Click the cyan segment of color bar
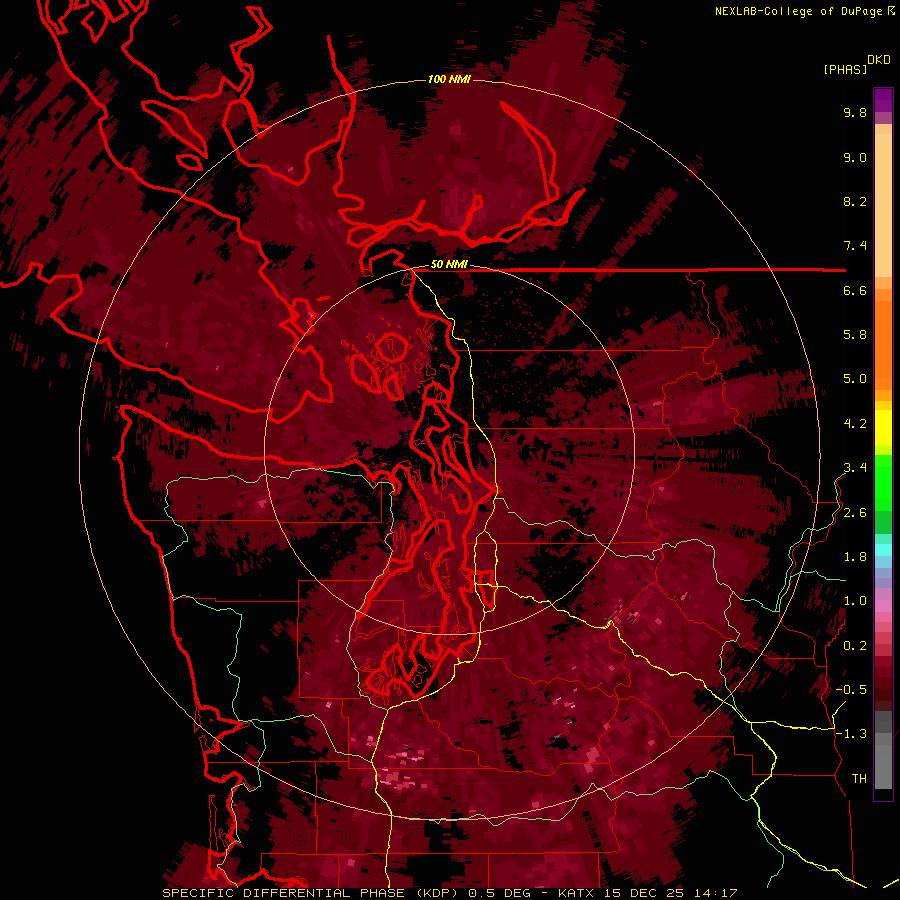This screenshot has width=900, height=900. click(883, 549)
